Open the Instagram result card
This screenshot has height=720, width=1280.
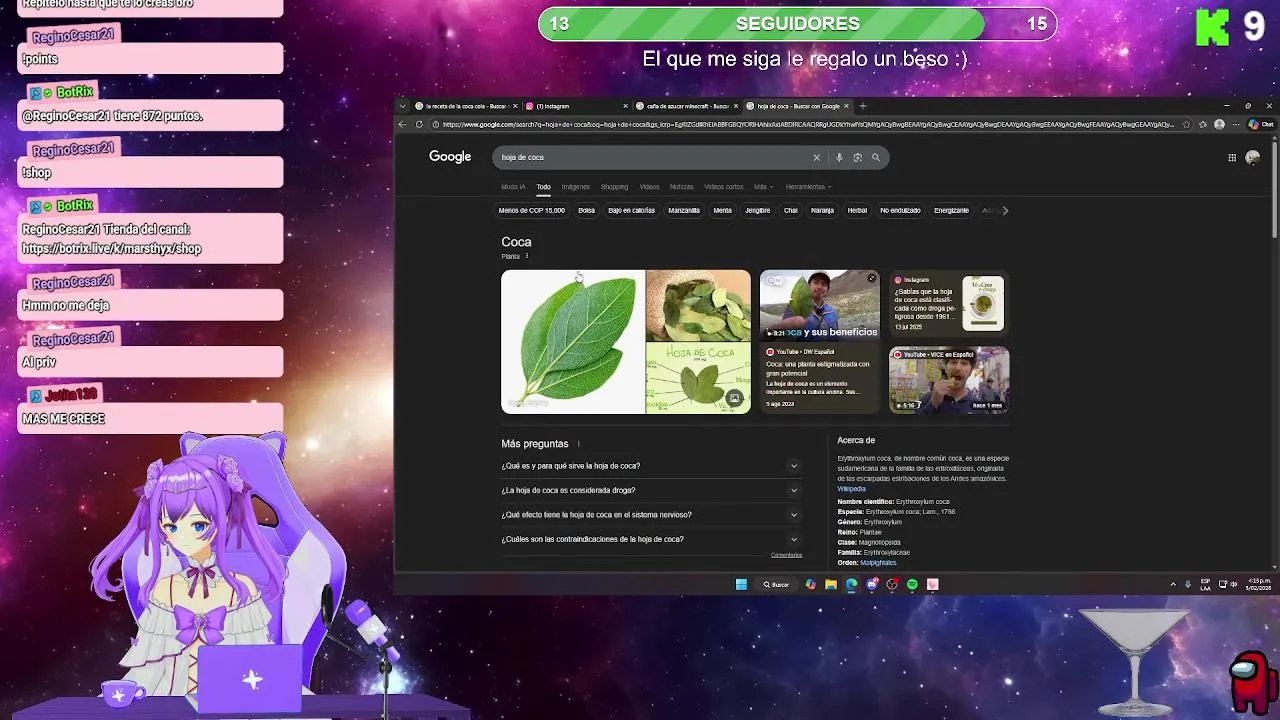949,303
